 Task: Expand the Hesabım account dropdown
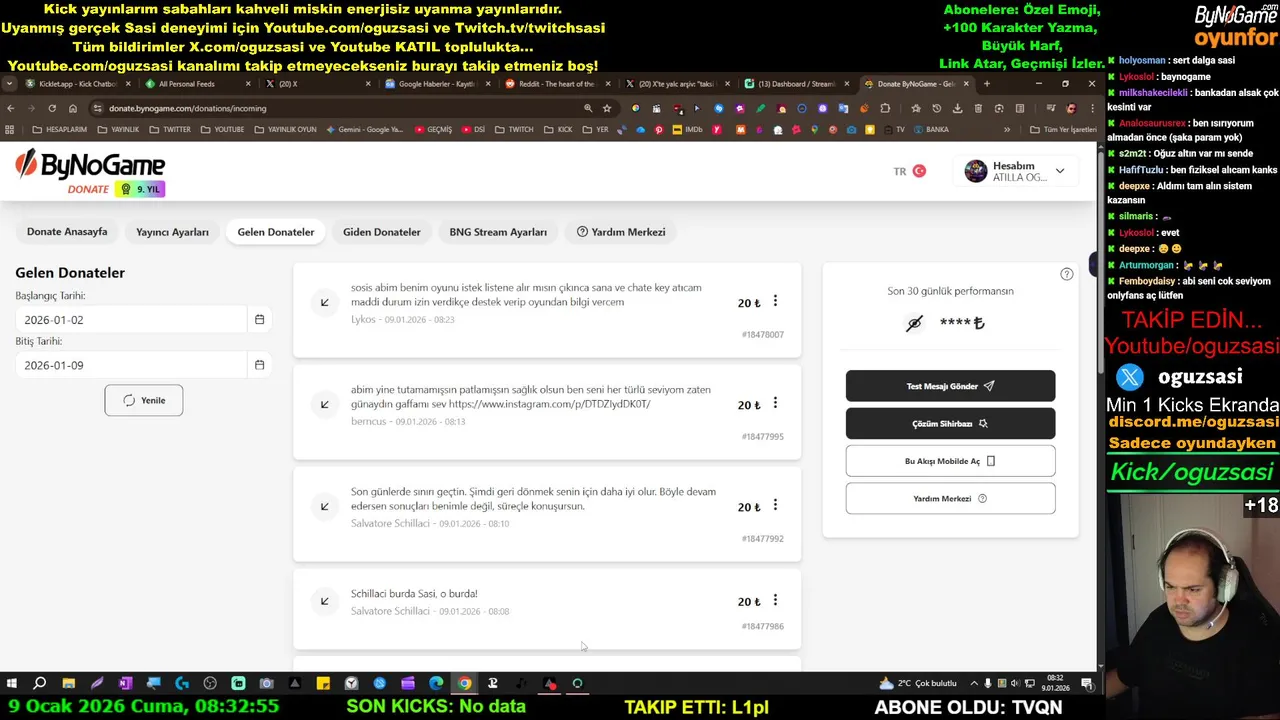[x=1060, y=171]
